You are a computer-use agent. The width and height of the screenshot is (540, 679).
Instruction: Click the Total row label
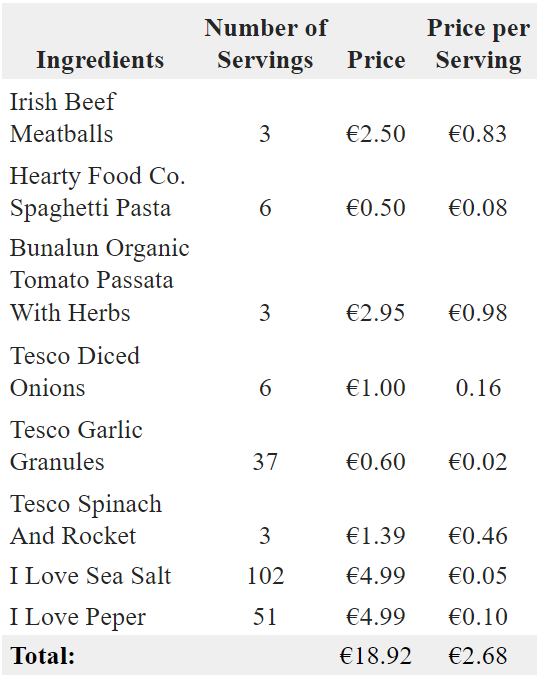click(42, 656)
